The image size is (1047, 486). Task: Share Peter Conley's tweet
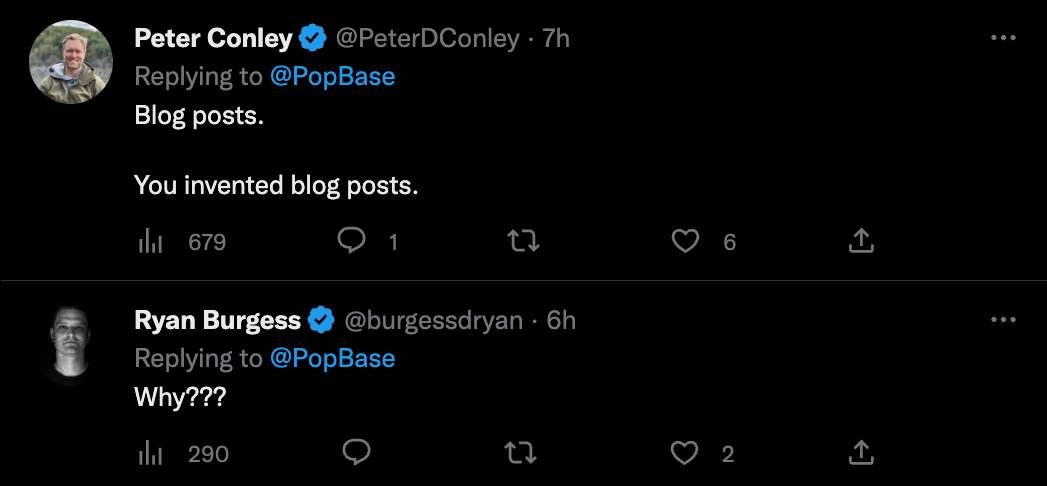click(x=861, y=241)
